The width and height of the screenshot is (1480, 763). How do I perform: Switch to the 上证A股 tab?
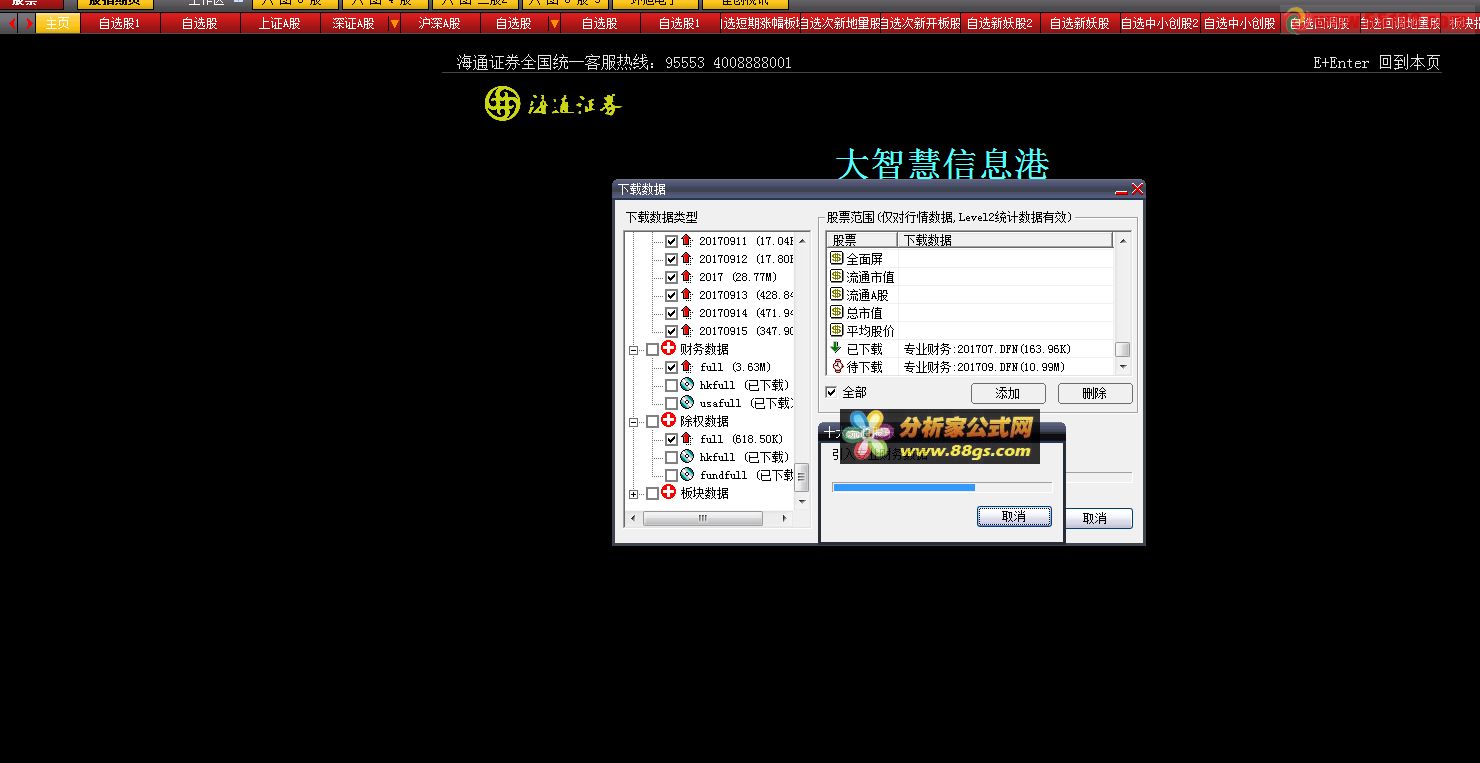(x=280, y=23)
